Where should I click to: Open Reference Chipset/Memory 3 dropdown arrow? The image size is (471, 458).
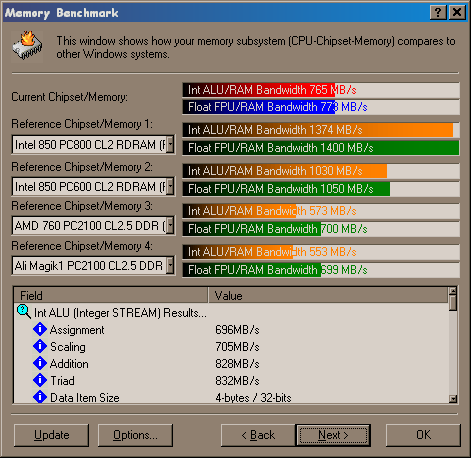coord(170,226)
